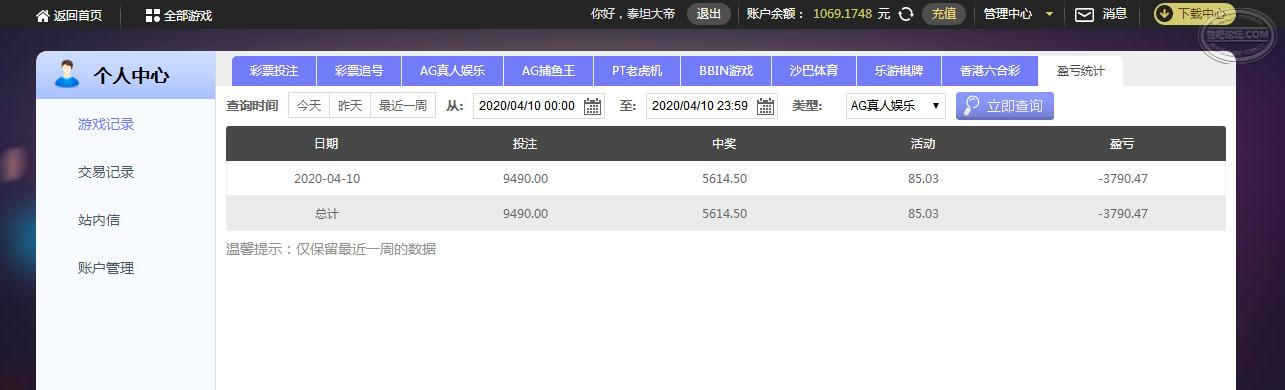Click the 充值 recharge button
This screenshot has height=390, width=1285.
(944, 14)
